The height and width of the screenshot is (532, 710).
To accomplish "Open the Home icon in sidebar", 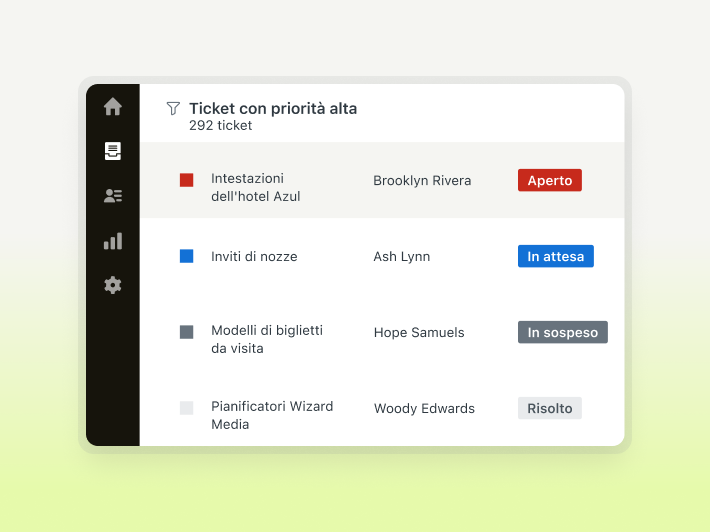I will [x=113, y=107].
